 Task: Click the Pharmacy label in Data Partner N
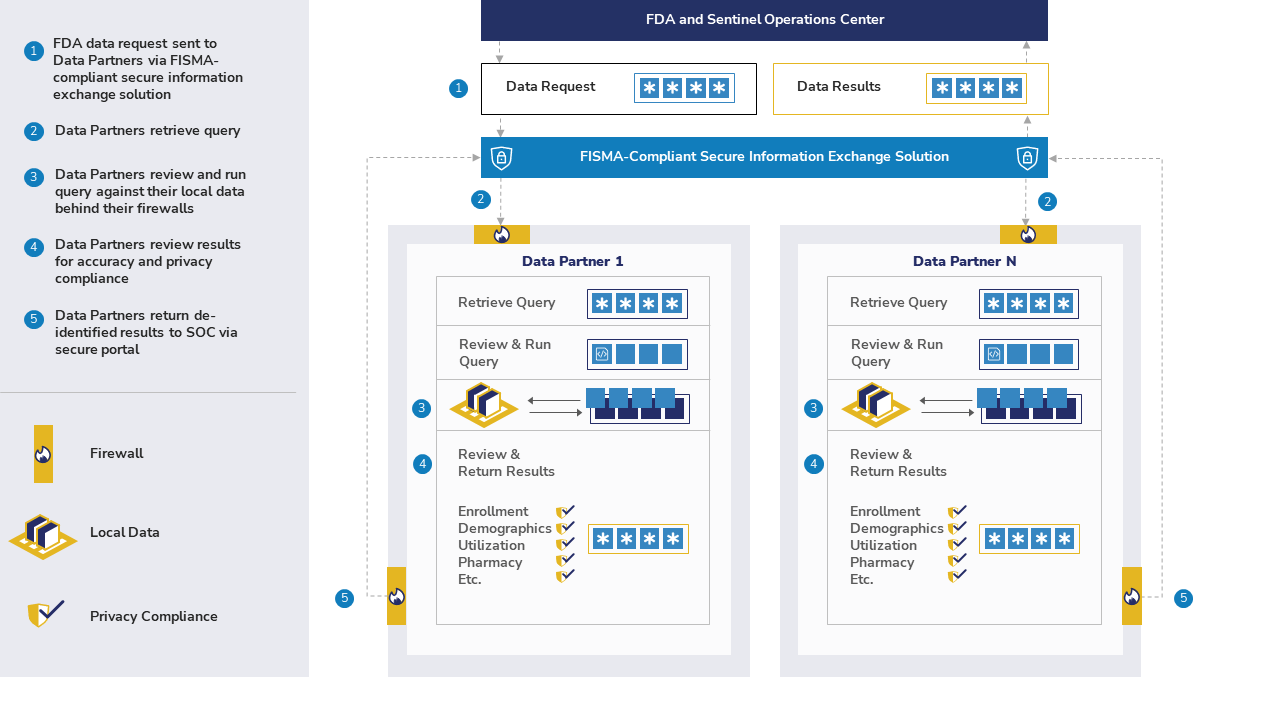882,563
